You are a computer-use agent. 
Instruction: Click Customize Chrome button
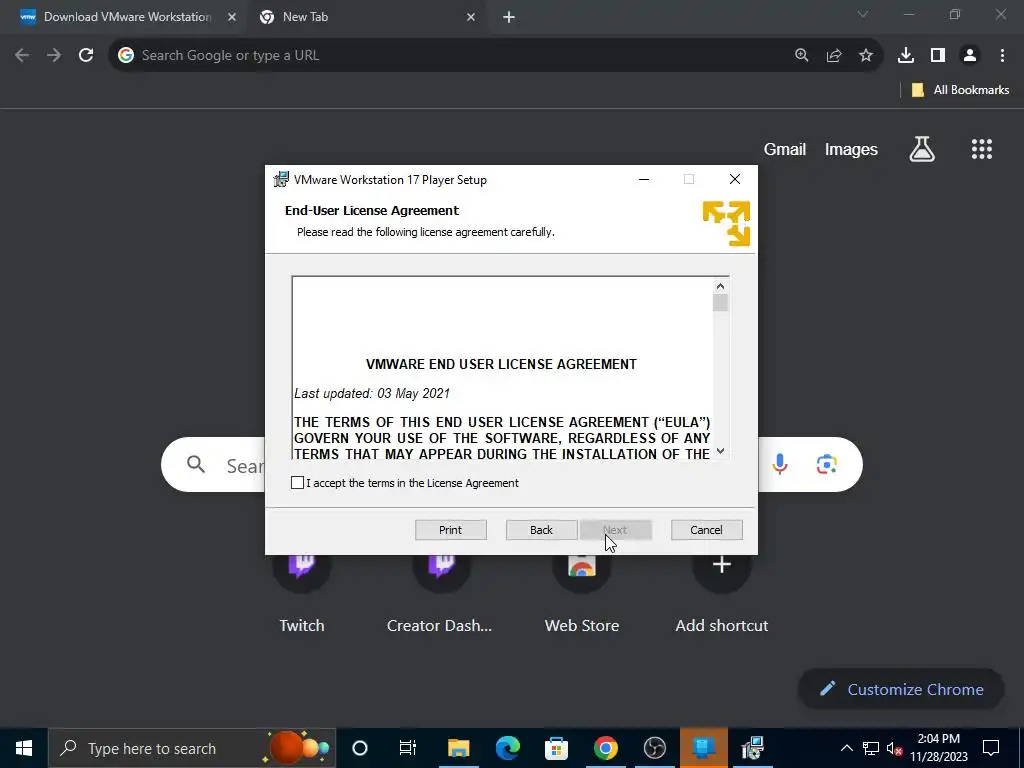[x=901, y=689]
